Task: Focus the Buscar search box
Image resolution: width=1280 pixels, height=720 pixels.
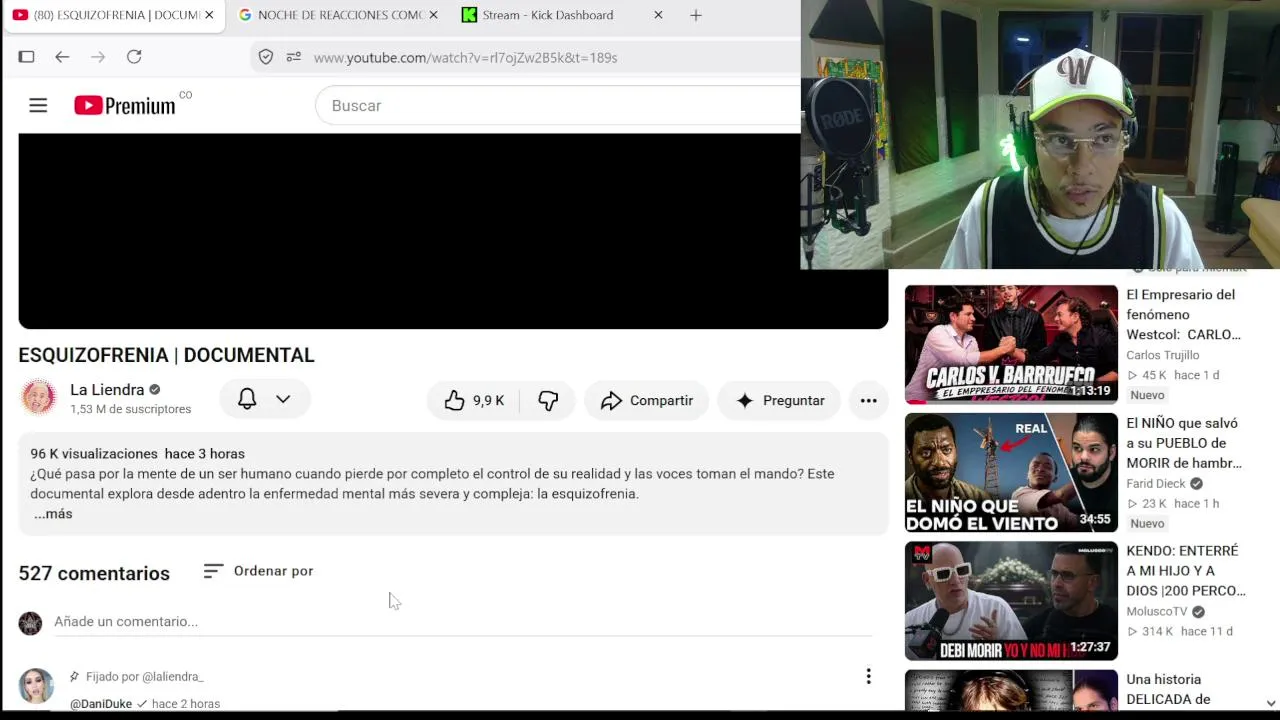Action: [x=558, y=106]
